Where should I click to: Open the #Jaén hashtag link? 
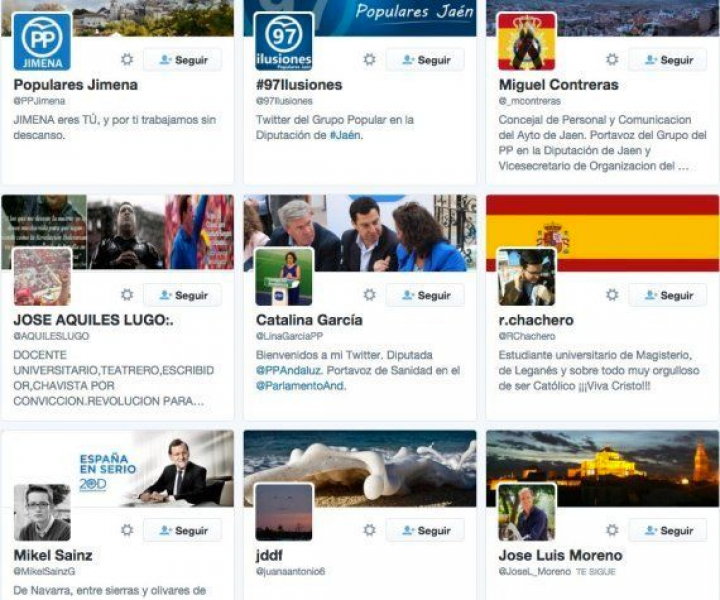[x=345, y=135]
